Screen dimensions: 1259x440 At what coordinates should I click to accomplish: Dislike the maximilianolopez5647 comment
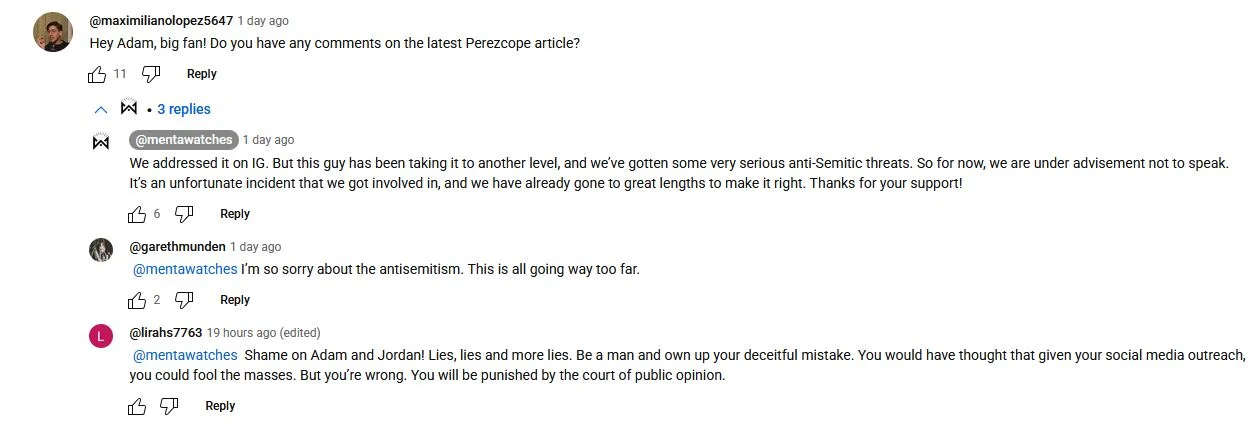tap(151, 74)
